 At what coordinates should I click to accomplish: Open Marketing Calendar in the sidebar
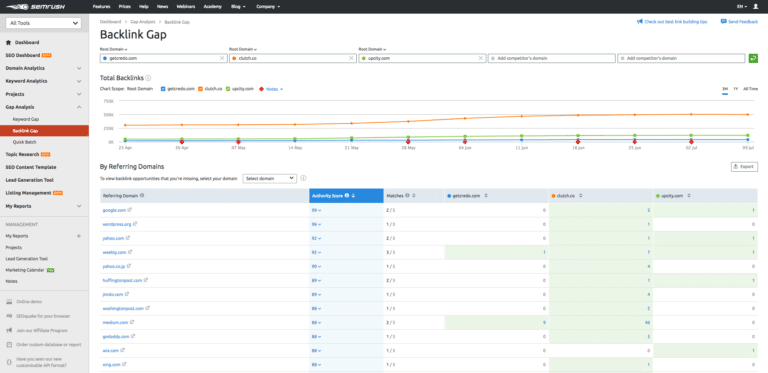click(25, 270)
